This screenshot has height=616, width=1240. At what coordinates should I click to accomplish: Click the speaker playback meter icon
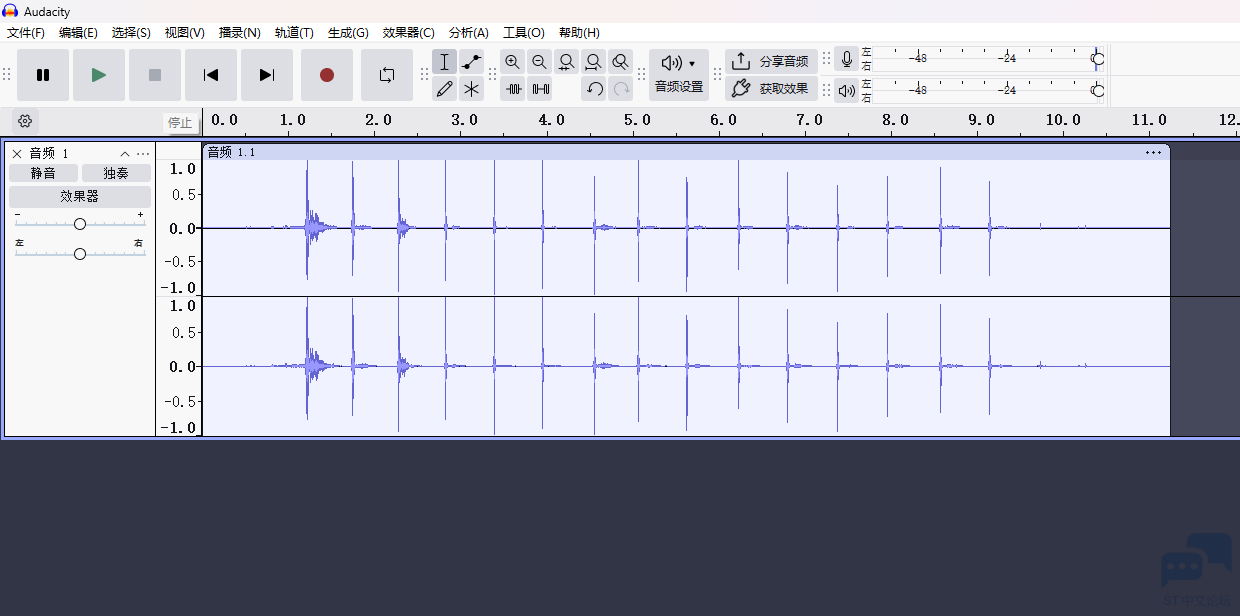[847, 91]
